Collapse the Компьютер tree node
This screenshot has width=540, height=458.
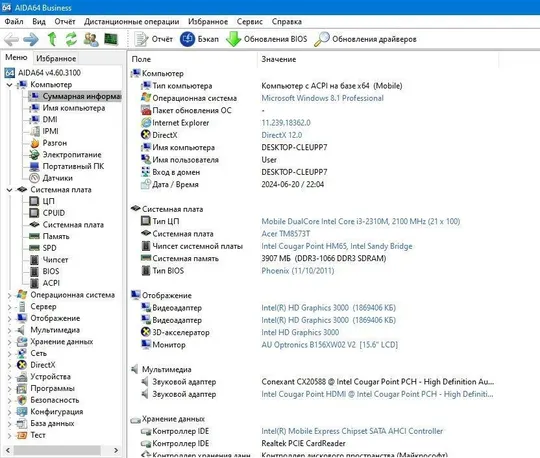(9, 85)
